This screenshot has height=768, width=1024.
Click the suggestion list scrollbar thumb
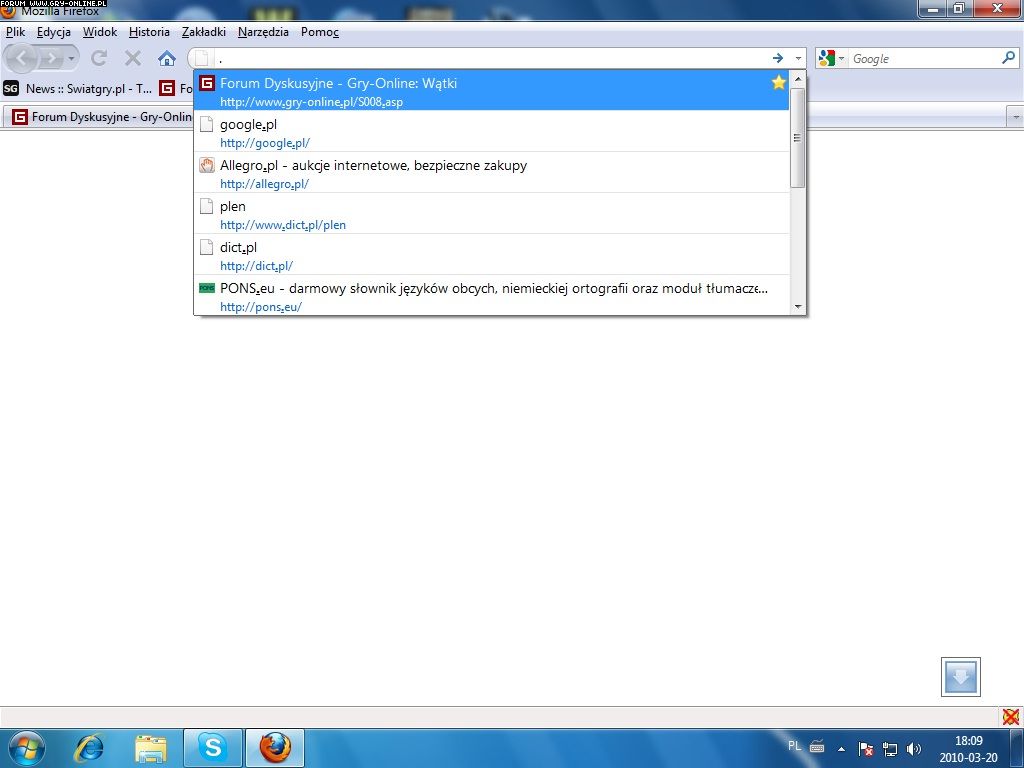[797, 138]
